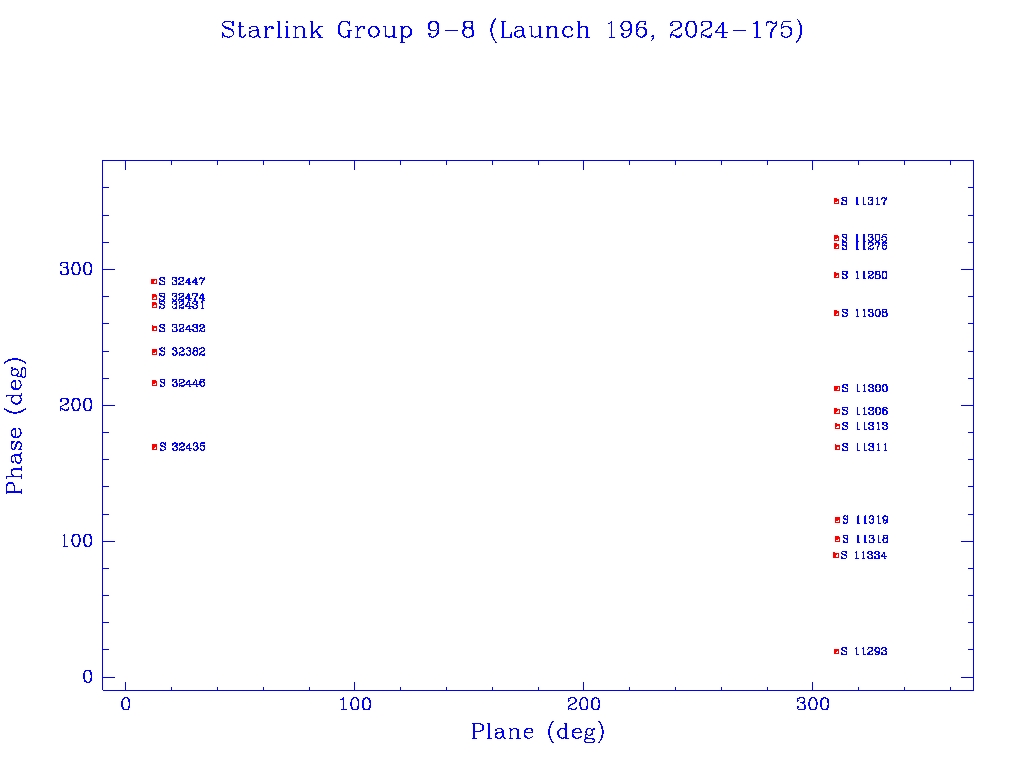The image size is (1024, 768).
Task: Select the 'S 11293' satellite label
Action: (863, 651)
